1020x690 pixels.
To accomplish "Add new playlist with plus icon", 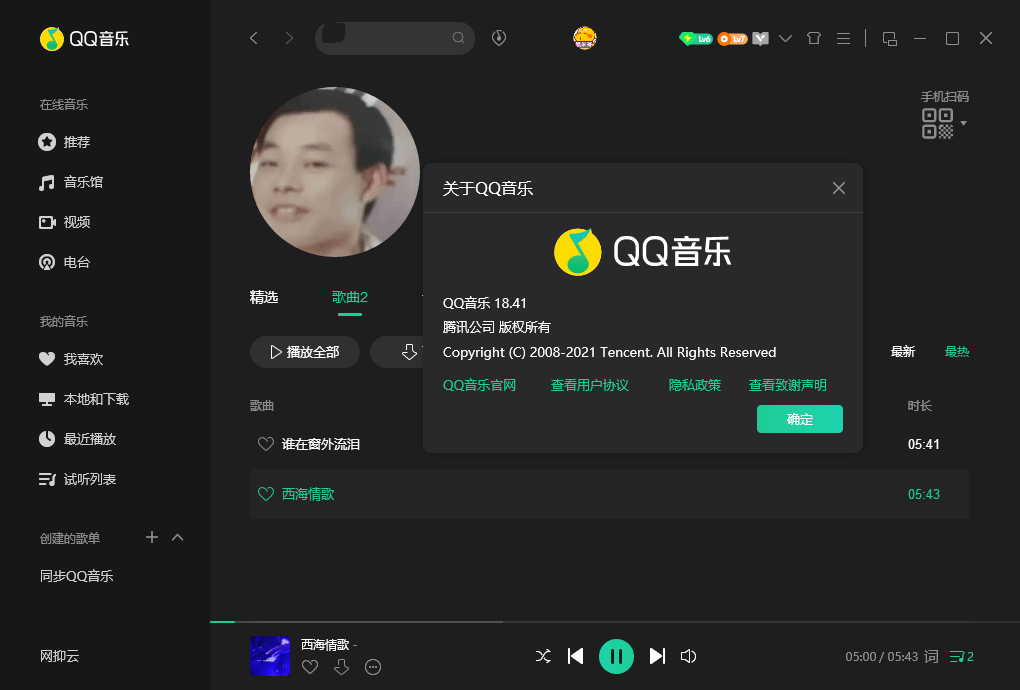I will (x=152, y=537).
